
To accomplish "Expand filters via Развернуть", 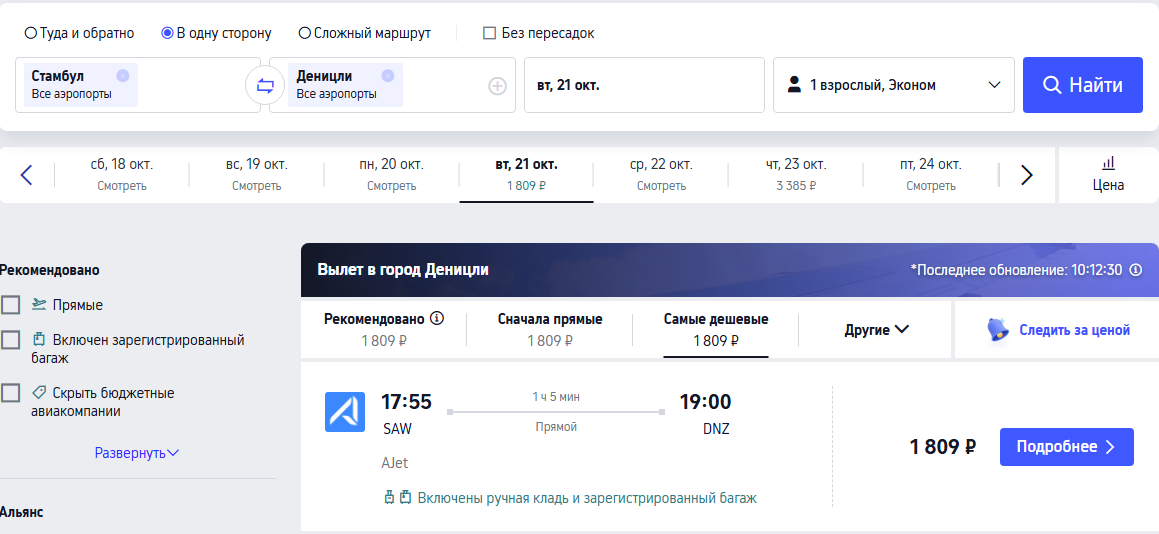I will pyautogui.click(x=137, y=453).
